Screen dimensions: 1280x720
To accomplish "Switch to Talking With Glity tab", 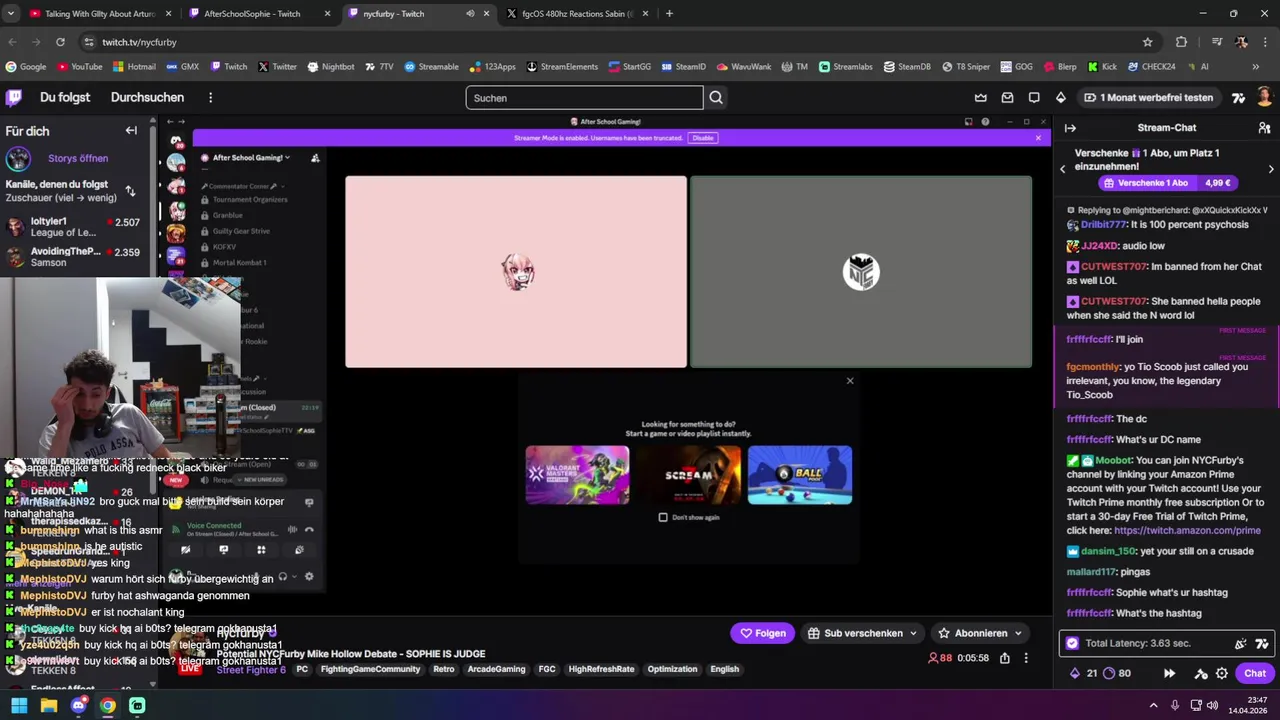I will coord(100,14).
